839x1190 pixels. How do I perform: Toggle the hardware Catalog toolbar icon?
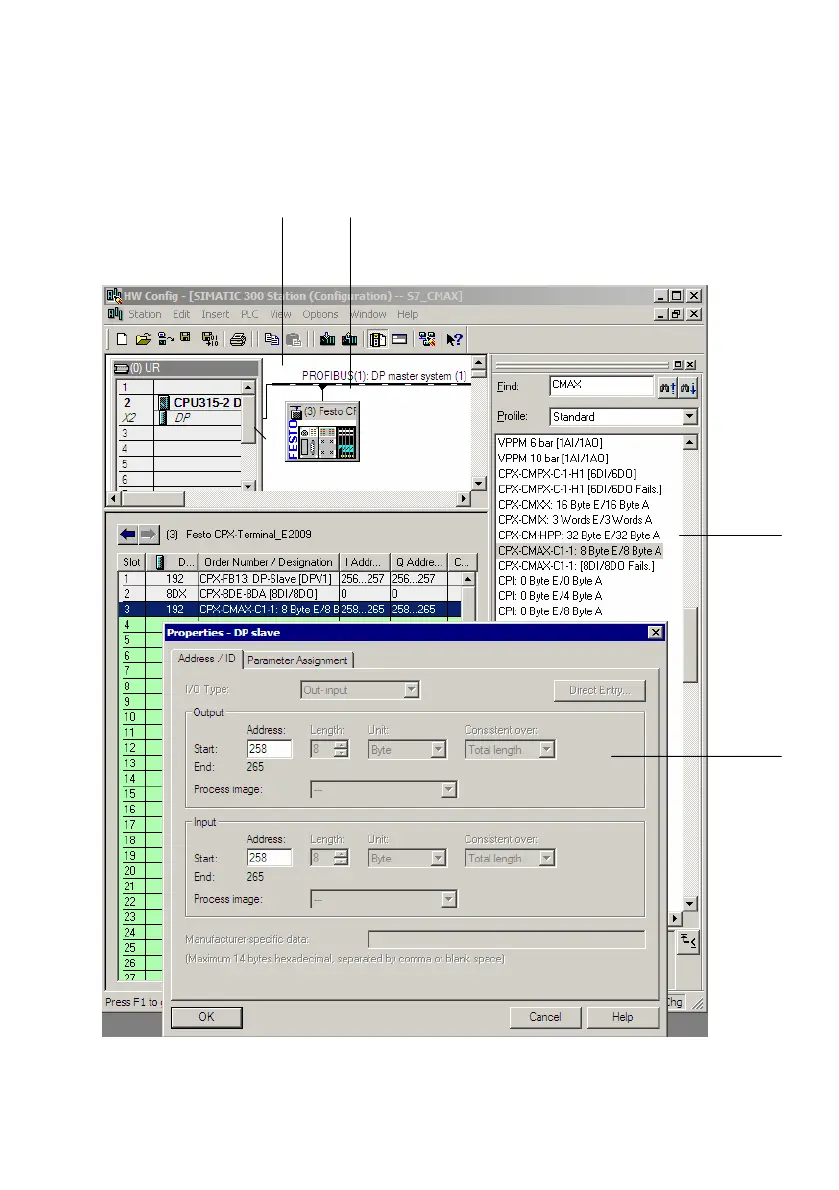(378, 339)
